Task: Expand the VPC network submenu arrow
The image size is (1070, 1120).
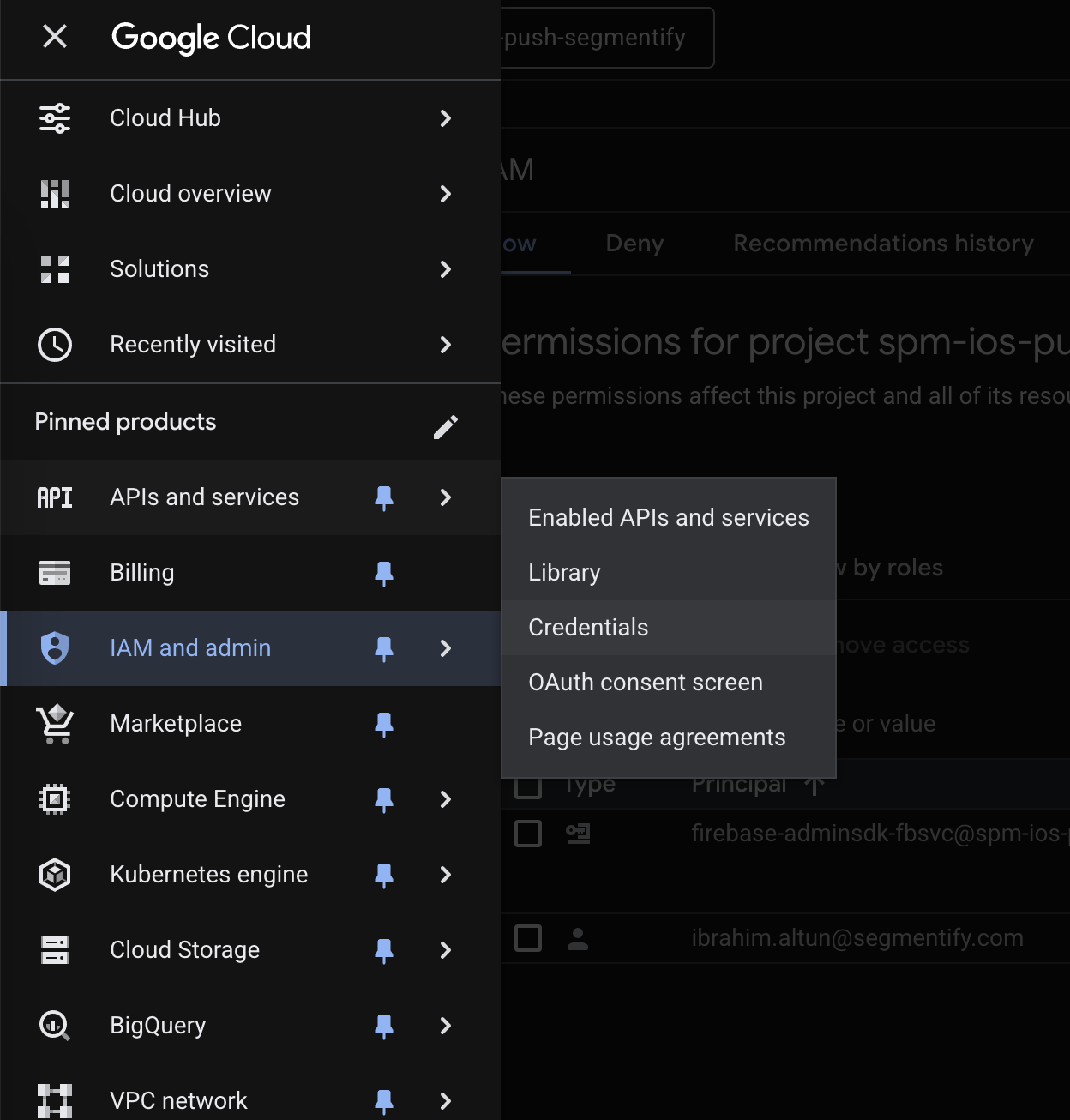Action: [x=446, y=1101]
